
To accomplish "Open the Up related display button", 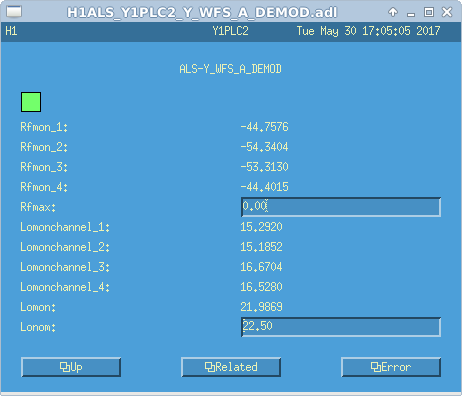I will tap(71, 367).
